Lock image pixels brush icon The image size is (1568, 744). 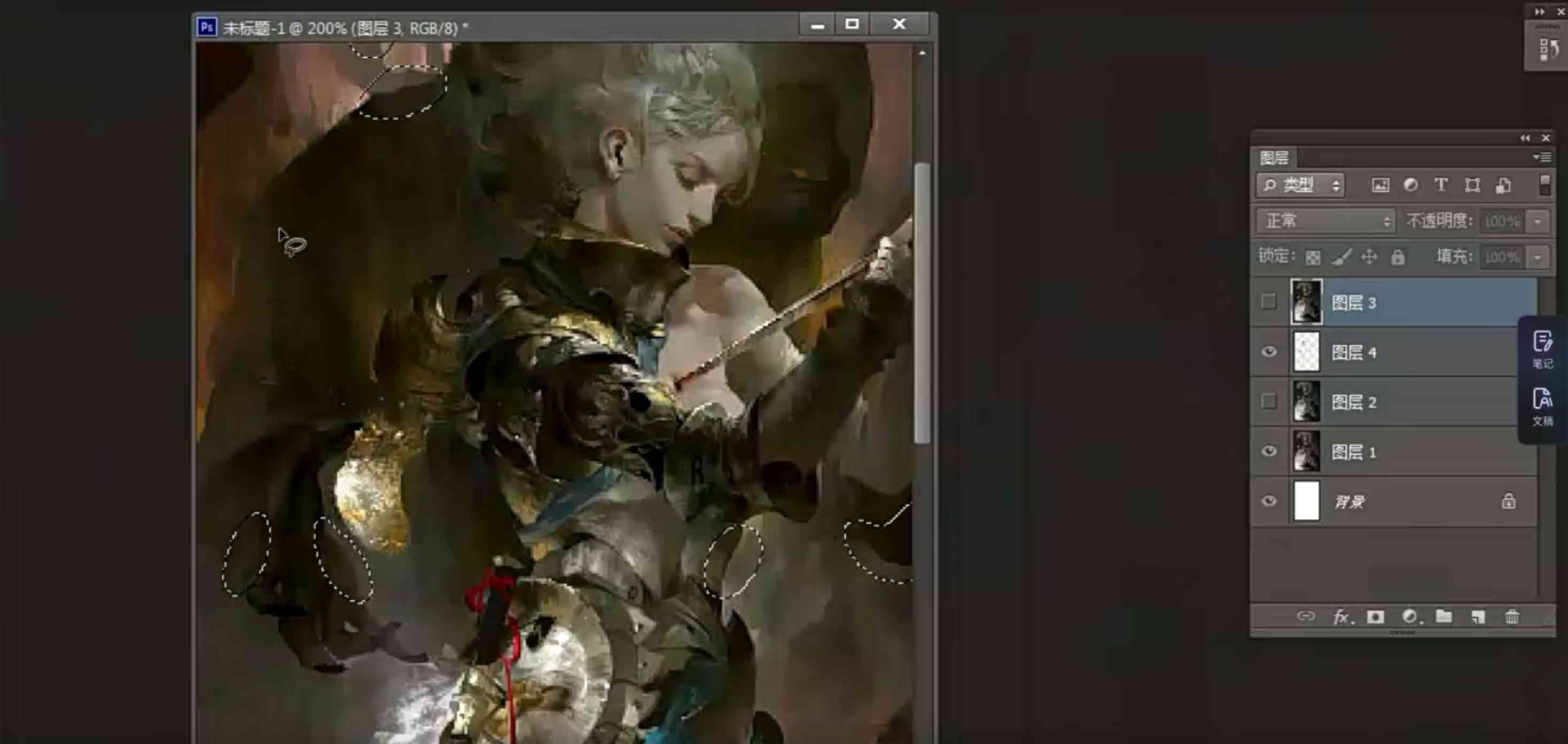(x=1341, y=257)
